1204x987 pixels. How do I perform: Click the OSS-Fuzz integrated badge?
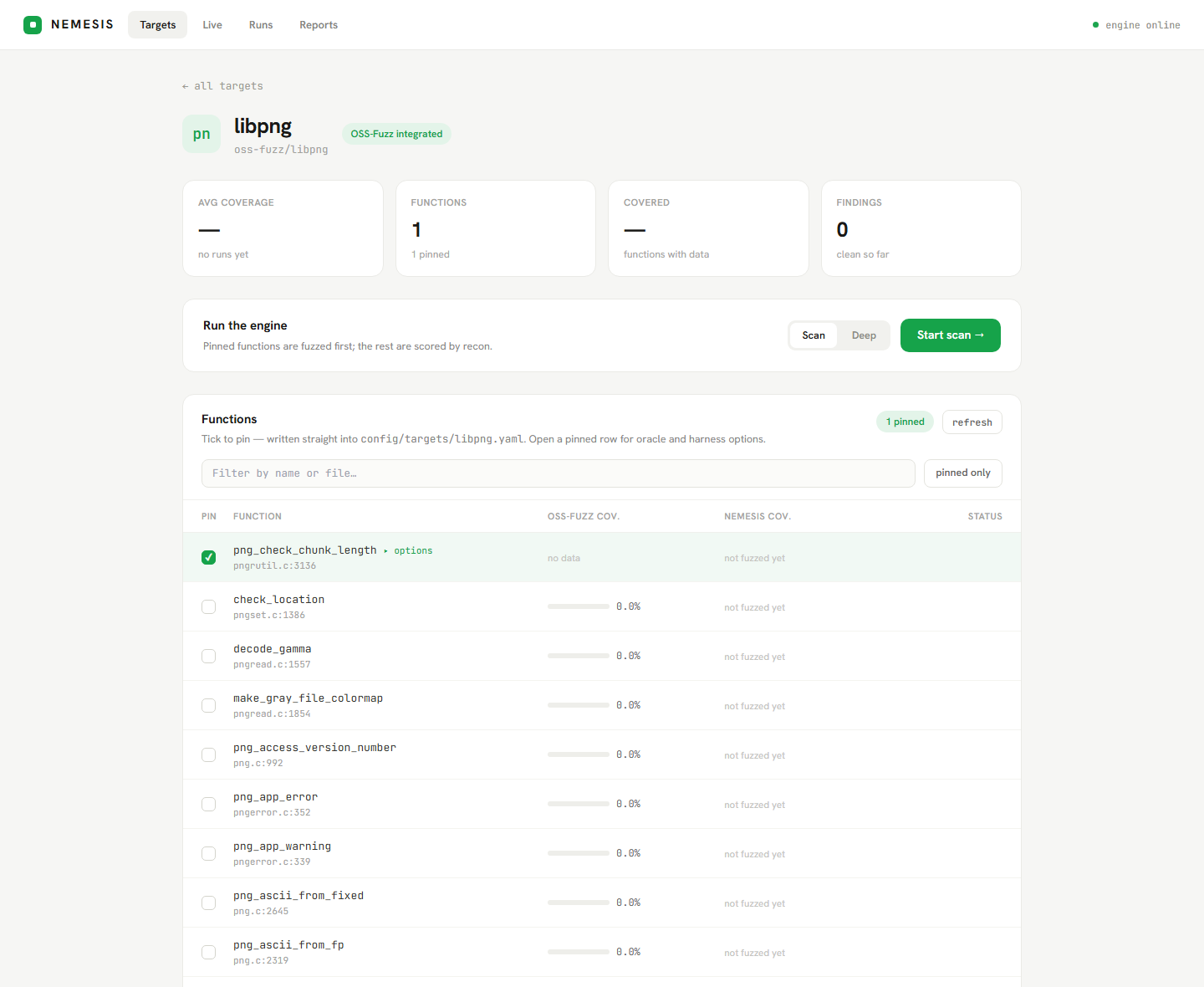[396, 134]
